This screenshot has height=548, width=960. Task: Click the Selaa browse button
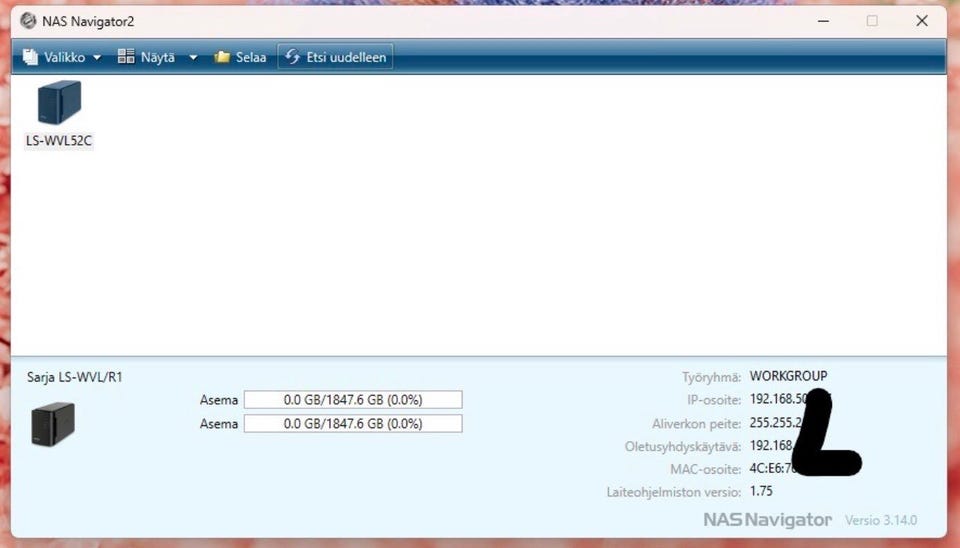(240, 57)
